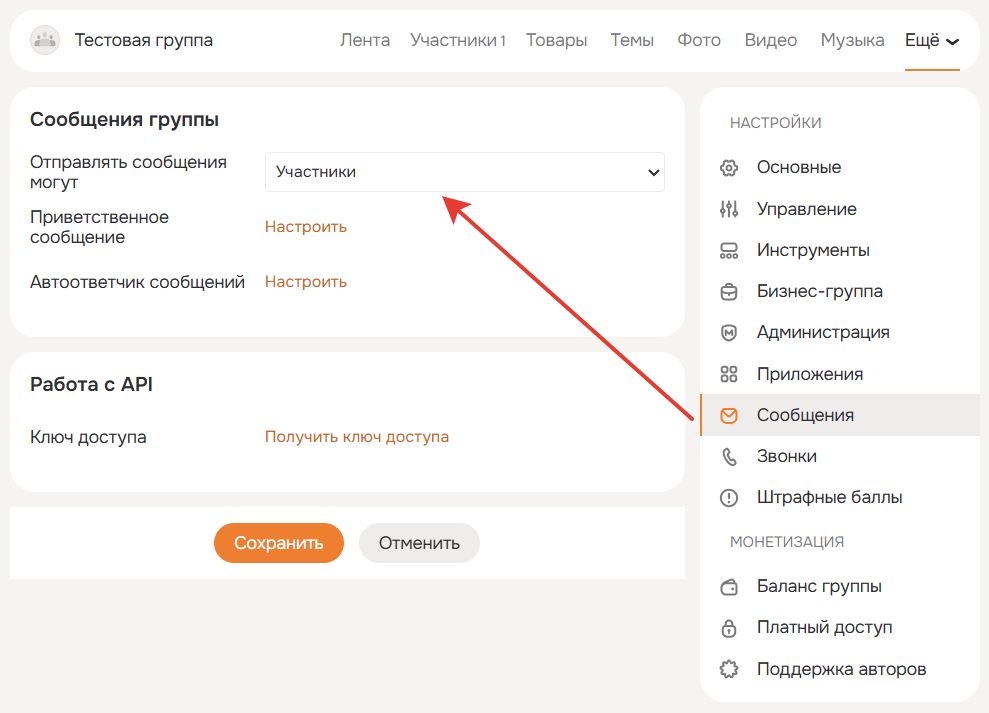Expand the Ещё menu in navigation

[x=931, y=41]
